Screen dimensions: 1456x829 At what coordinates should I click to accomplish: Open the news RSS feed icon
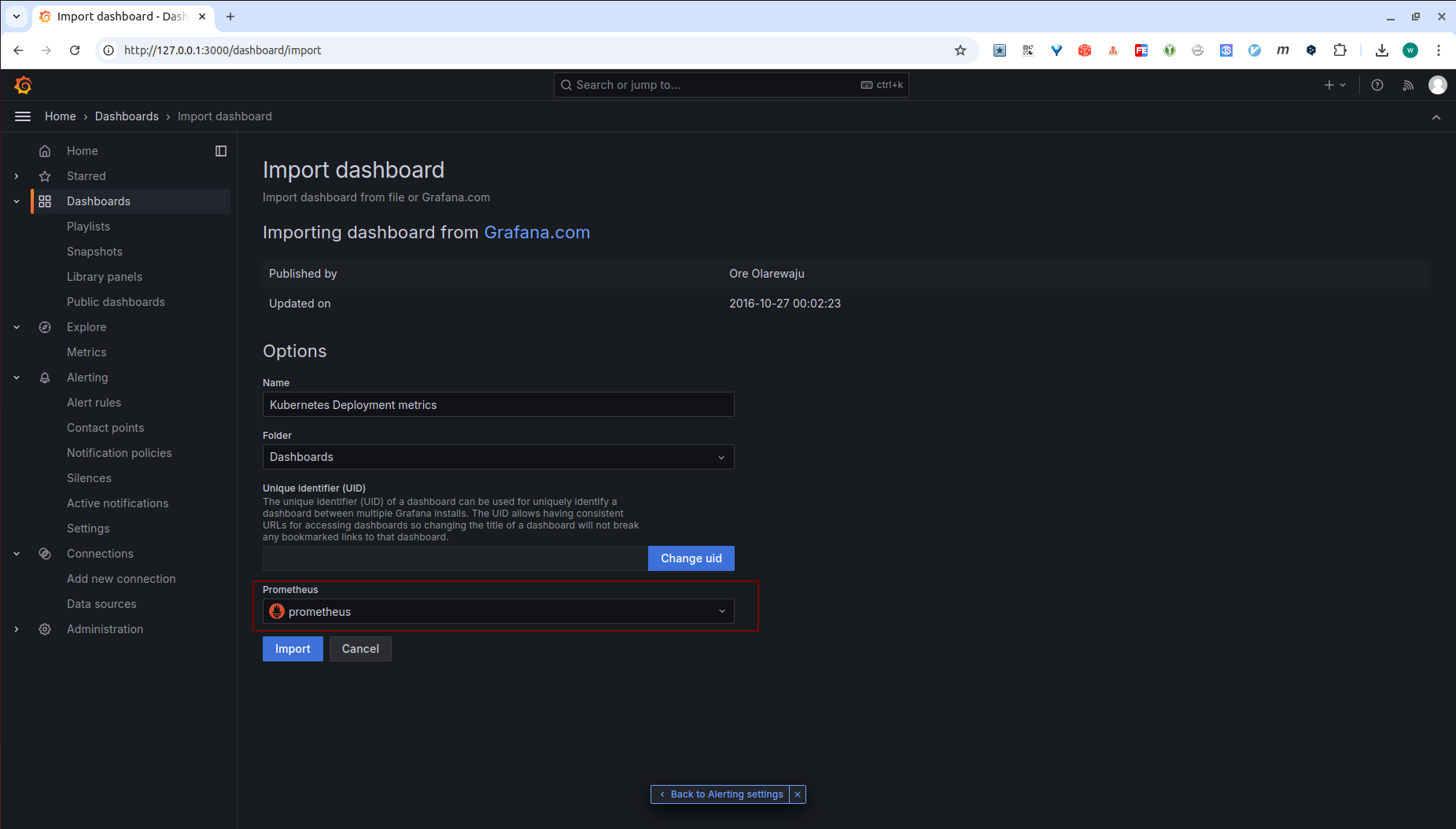1408,85
